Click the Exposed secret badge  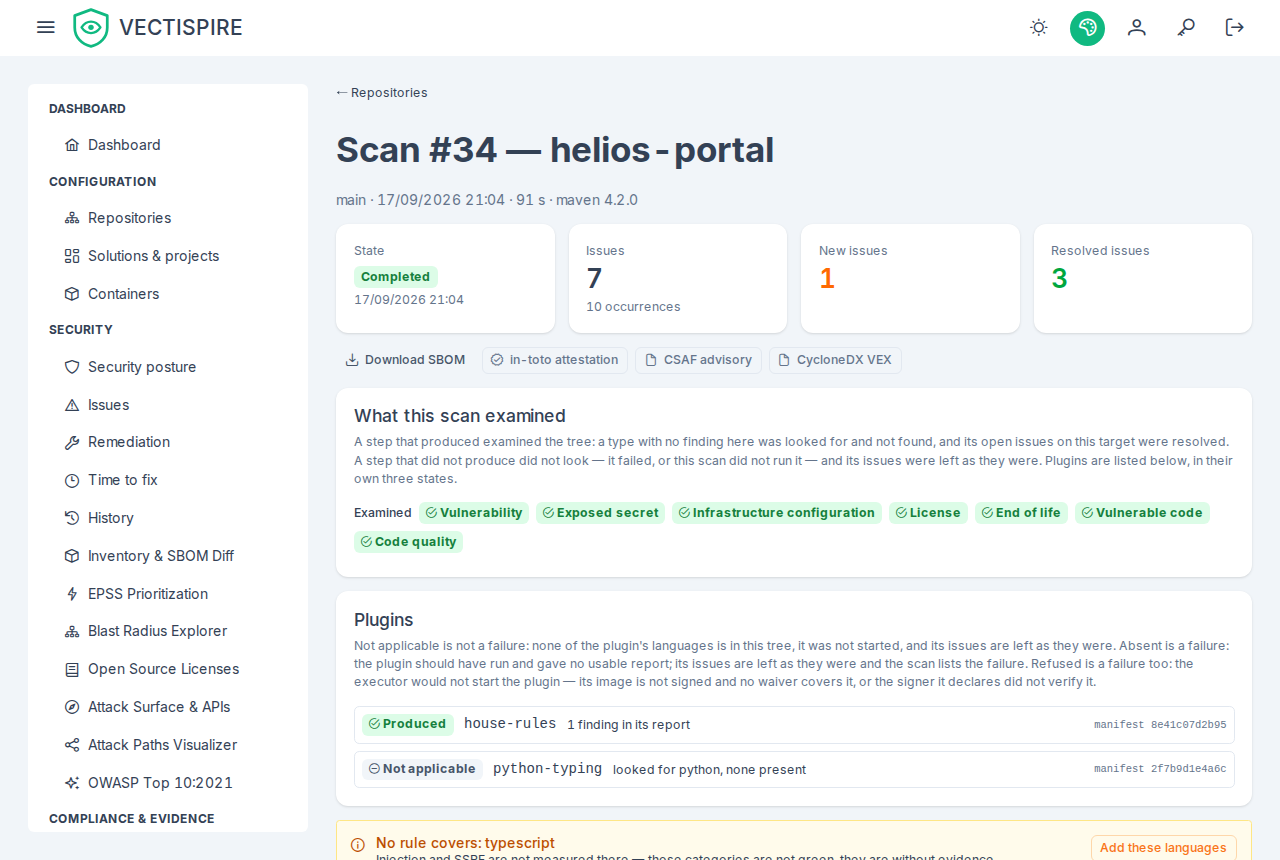click(600, 513)
